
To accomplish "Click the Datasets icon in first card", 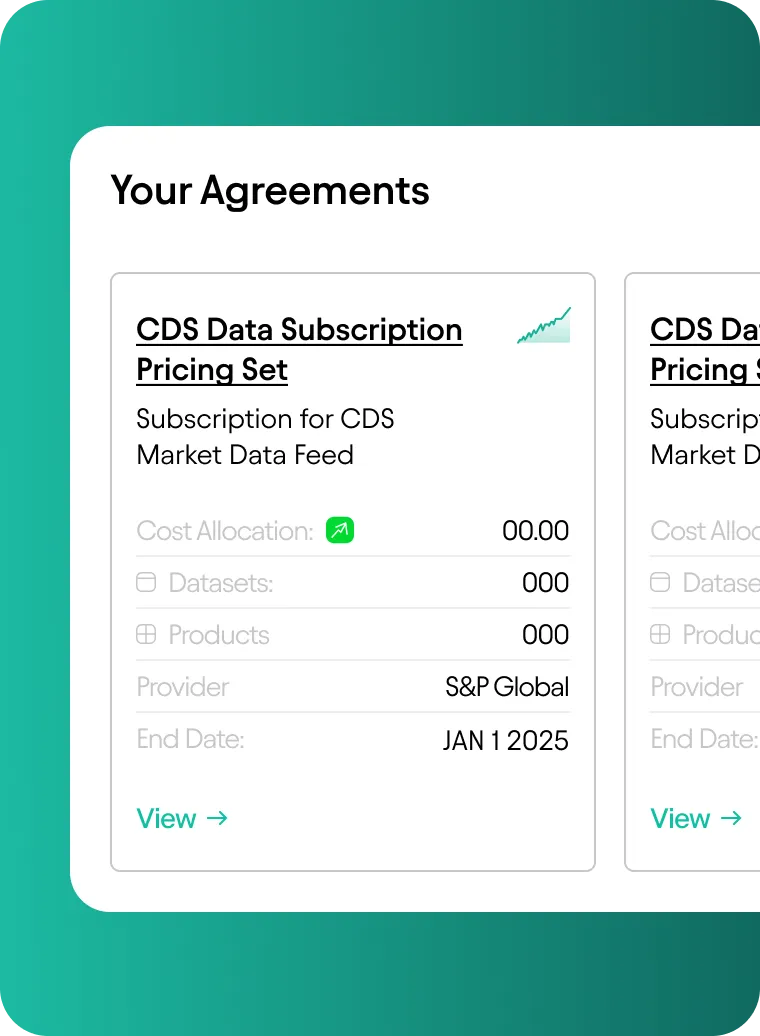I will click(x=146, y=582).
